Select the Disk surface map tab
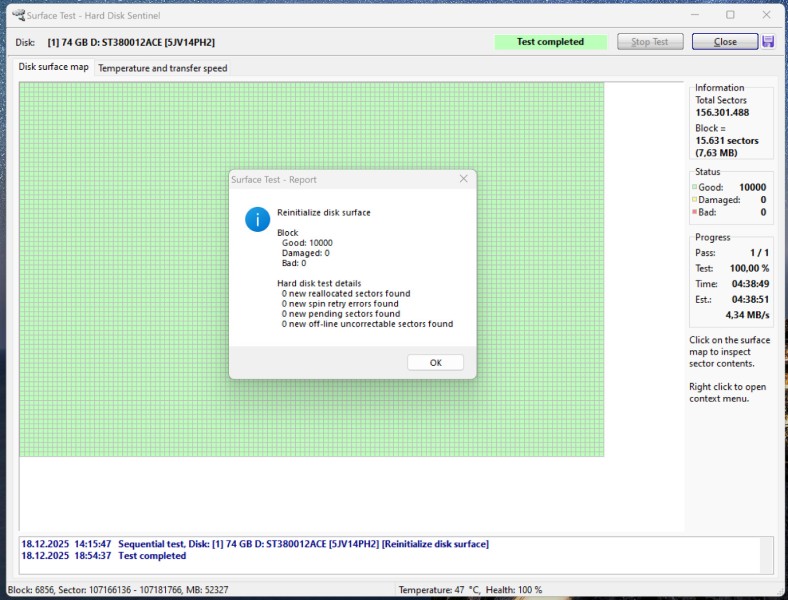This screenshot has width=788, height=600. [54, 67]
